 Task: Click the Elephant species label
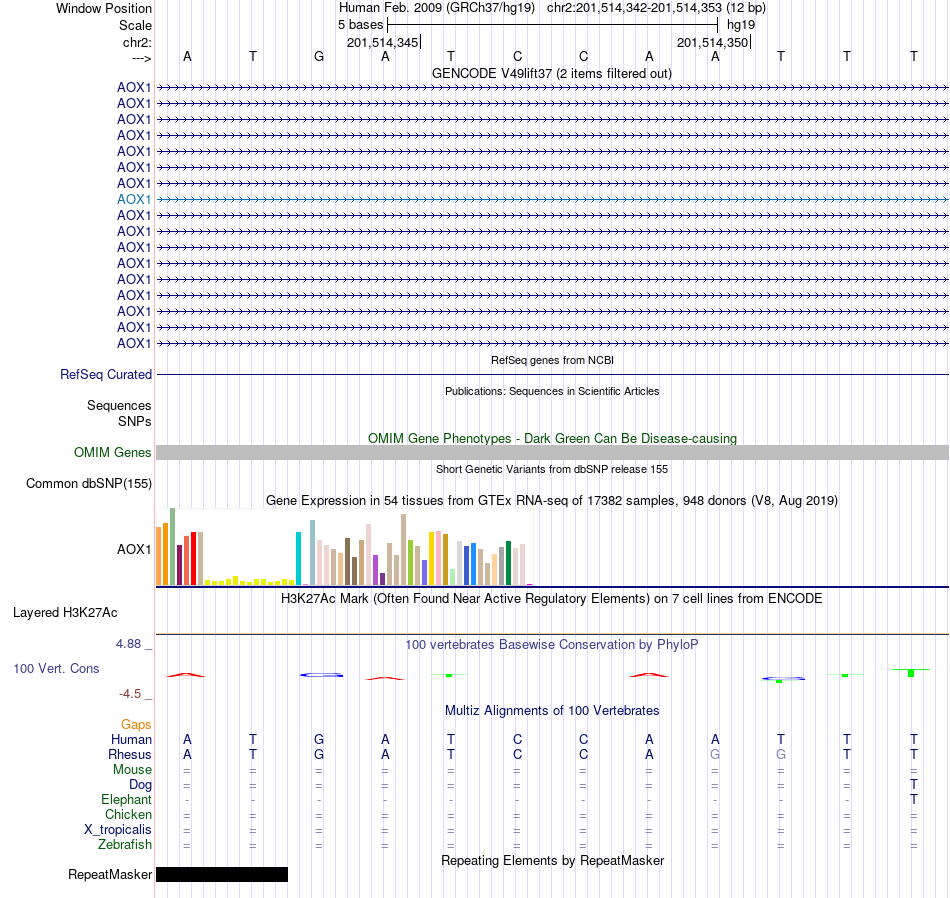(127, 800)
